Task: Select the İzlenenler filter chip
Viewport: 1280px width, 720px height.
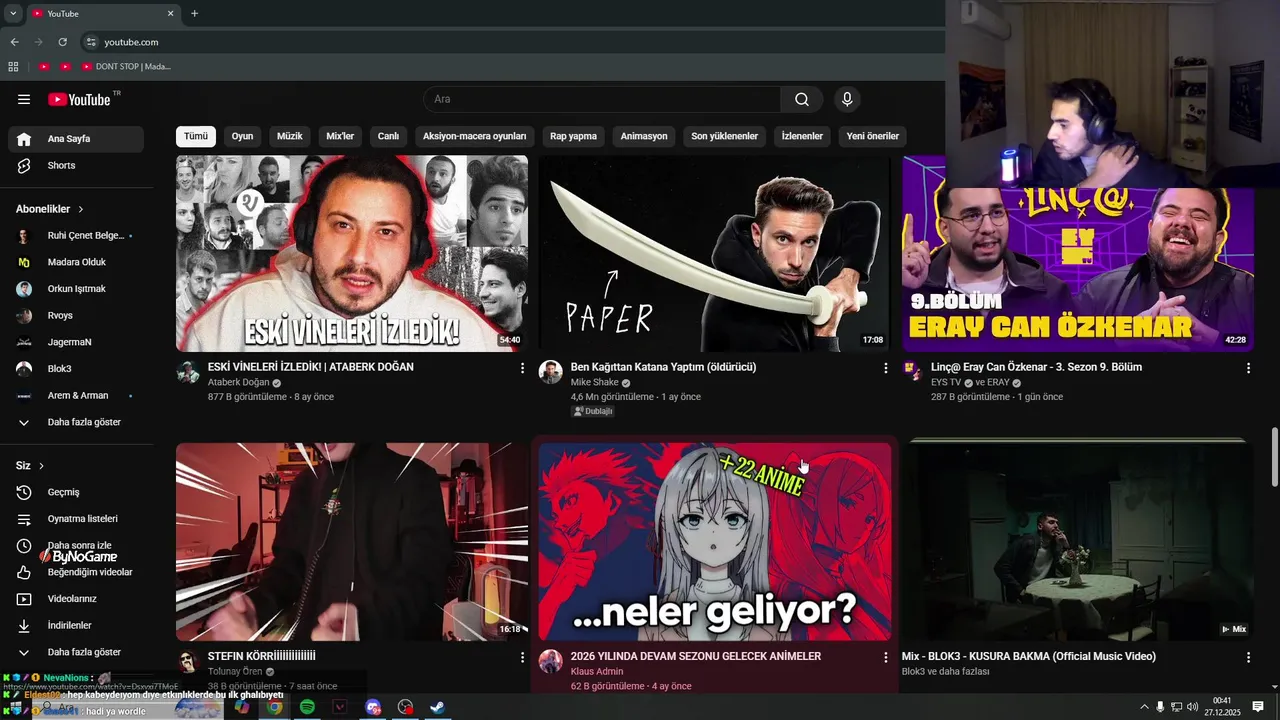Action: (x=802, y=136)
